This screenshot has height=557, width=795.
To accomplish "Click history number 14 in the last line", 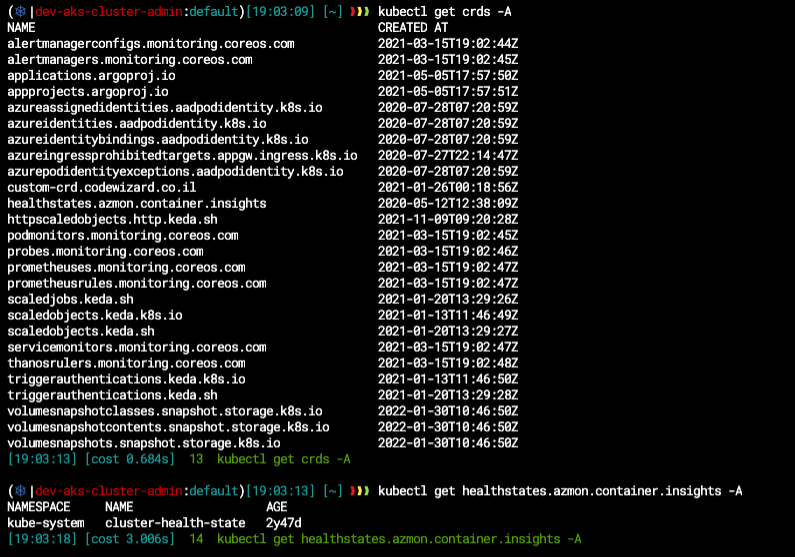I will point(196,539).
